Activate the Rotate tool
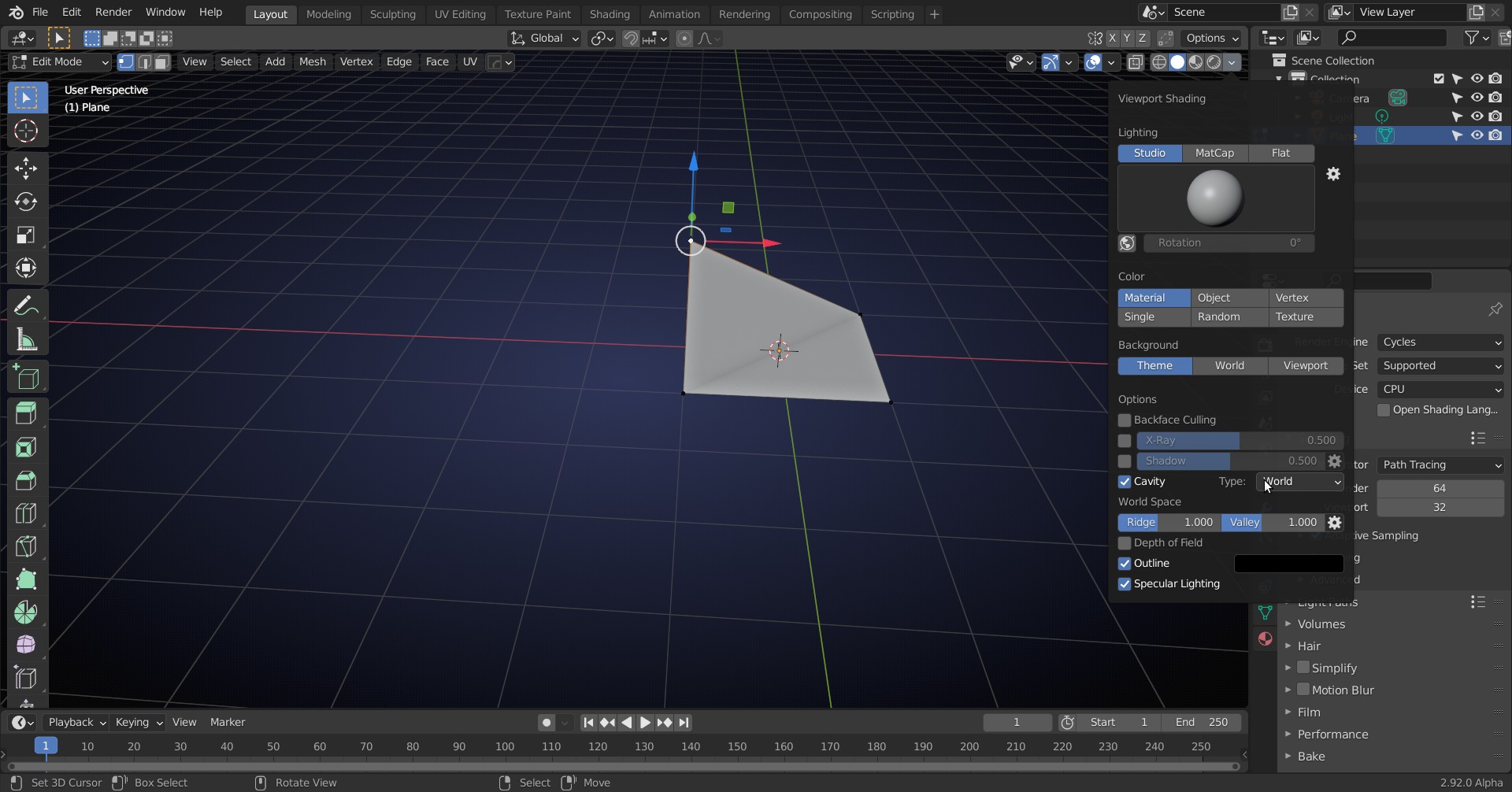Image resolution: width=1512 pixels, height=792 pixels. 26,202
